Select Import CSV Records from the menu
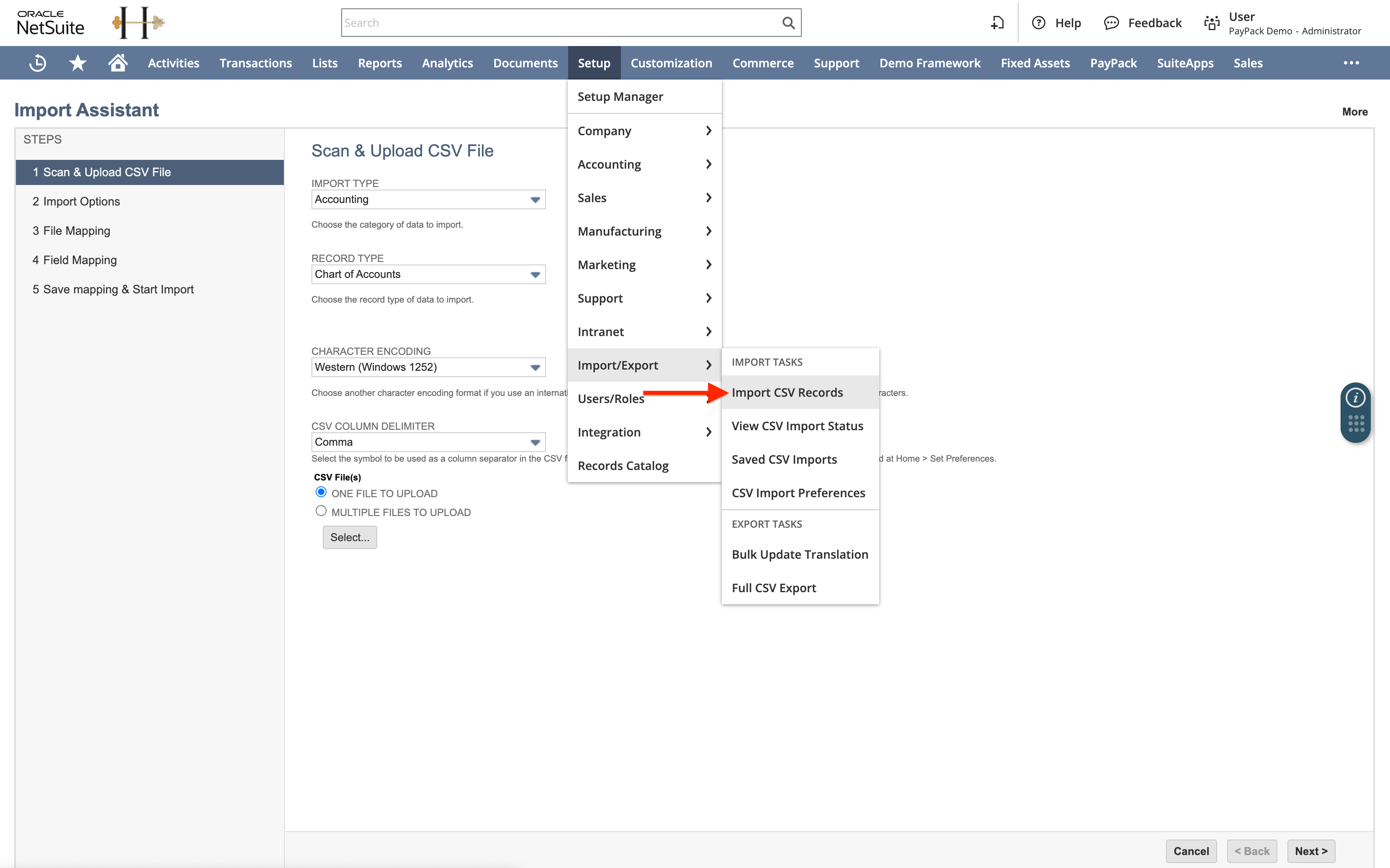The height and width of the screenshot is (868, 1390). 787,392
